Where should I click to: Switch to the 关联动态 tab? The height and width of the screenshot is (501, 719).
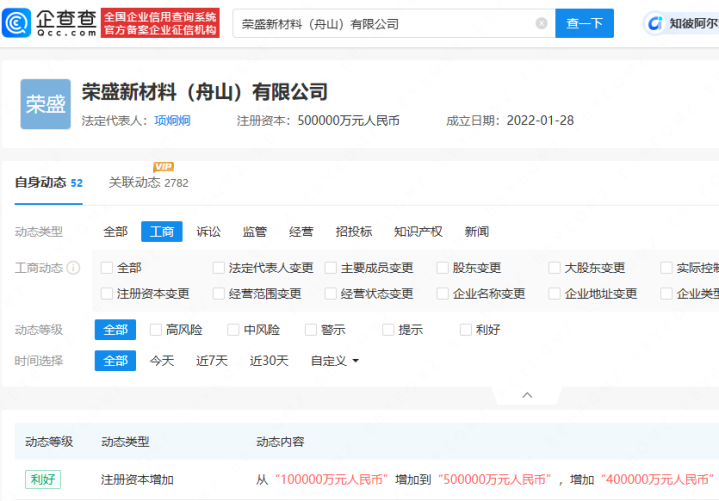pos(148,183)
